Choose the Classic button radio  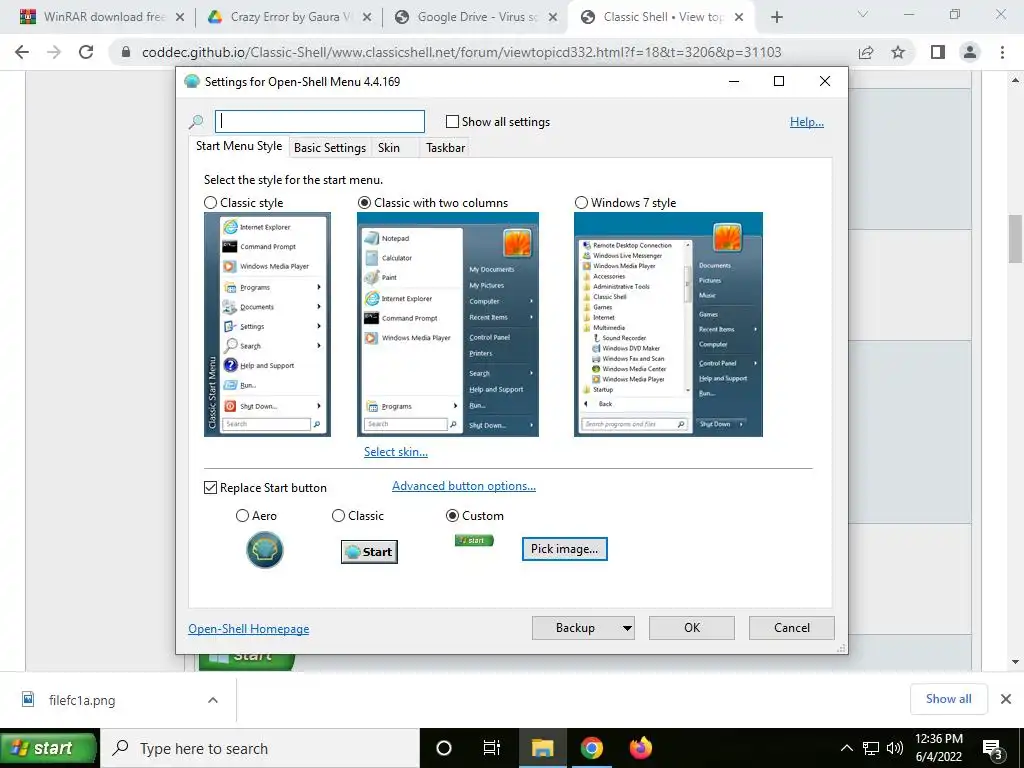[338, 516]
